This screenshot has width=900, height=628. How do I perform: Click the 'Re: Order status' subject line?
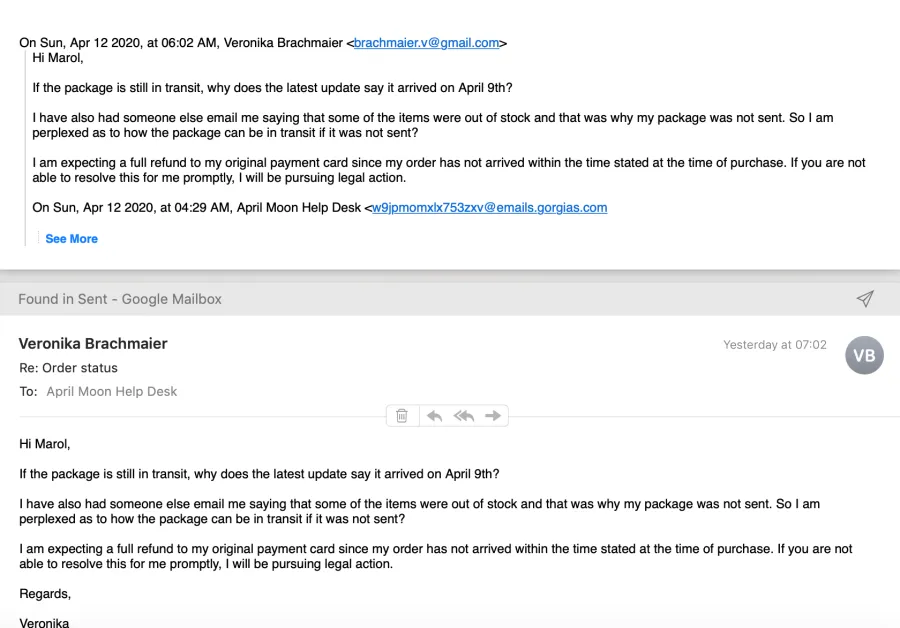tap(68, 368)
